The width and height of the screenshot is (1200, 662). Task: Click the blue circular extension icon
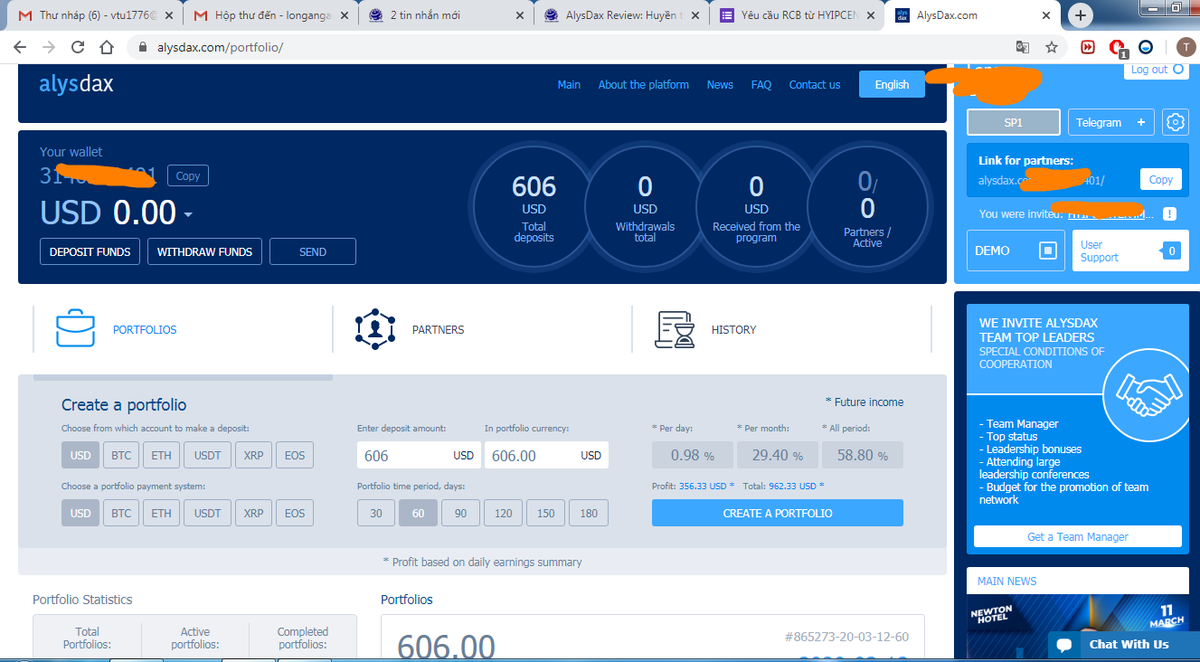coord(1146,47)
